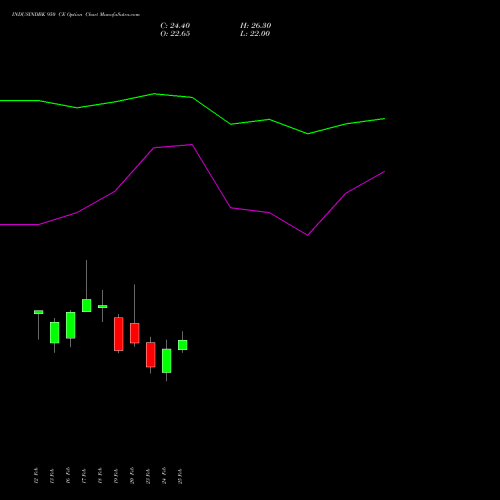Click the '25 Feb' date label
The width and height of the screenshot is (500, 500).
(180, 476)
